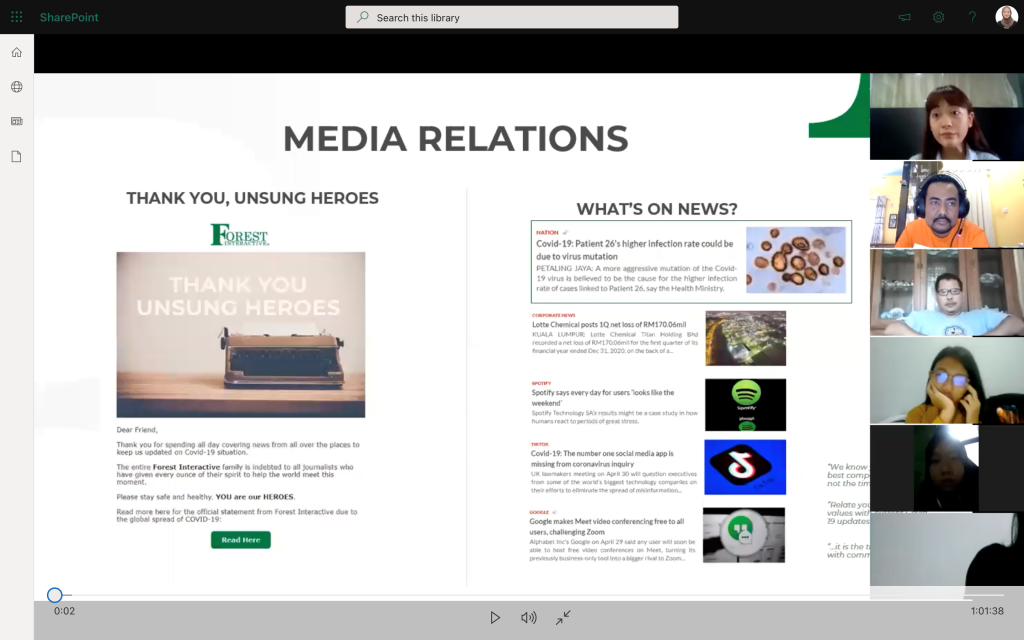Exit full screen with collapse arrows
The width and height of the screenshot is (1024, 640).
[x=564, y=618]
